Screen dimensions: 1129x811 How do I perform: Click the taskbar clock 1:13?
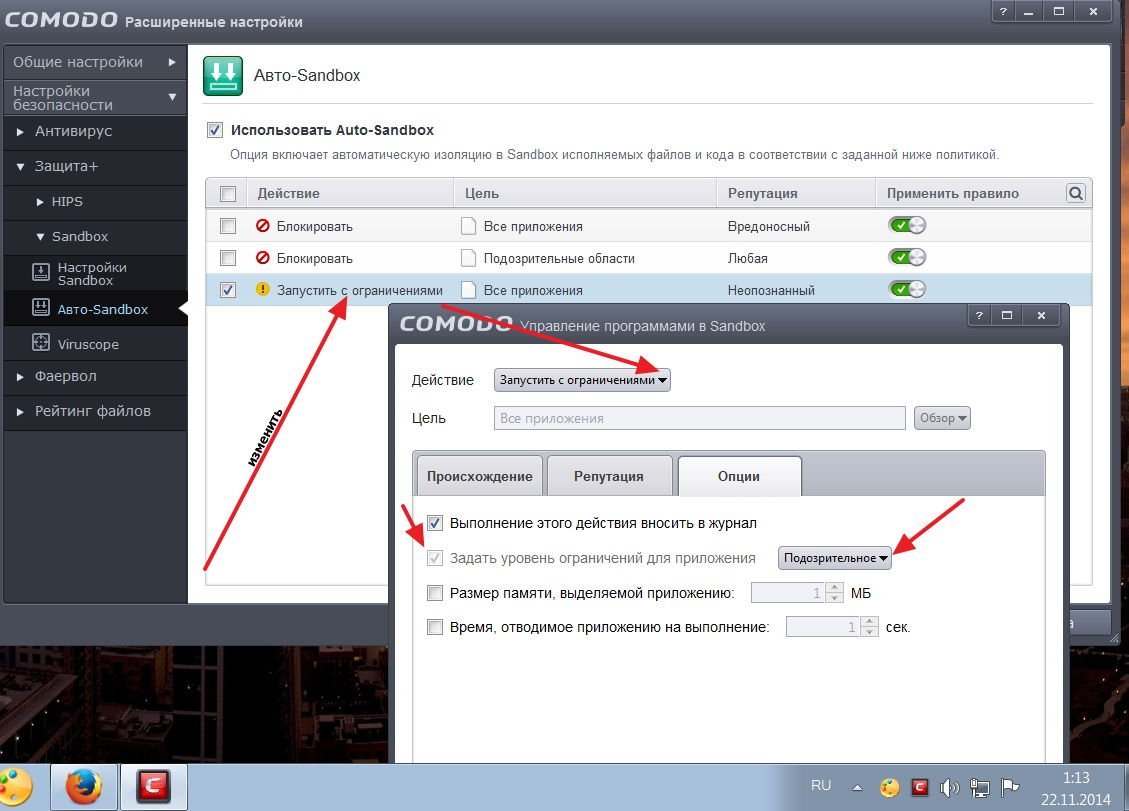(x=1076, y=778)
